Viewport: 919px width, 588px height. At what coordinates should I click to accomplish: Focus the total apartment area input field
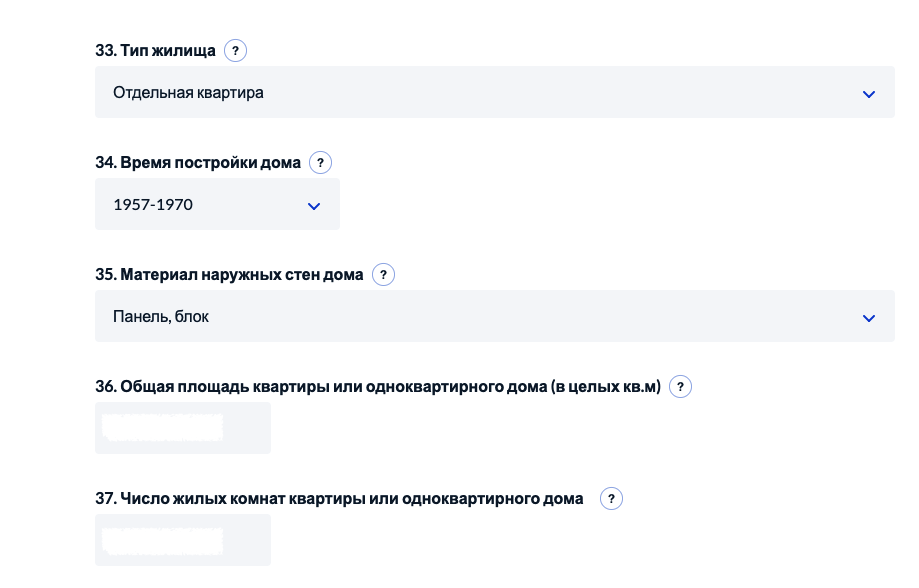point(182,428)
